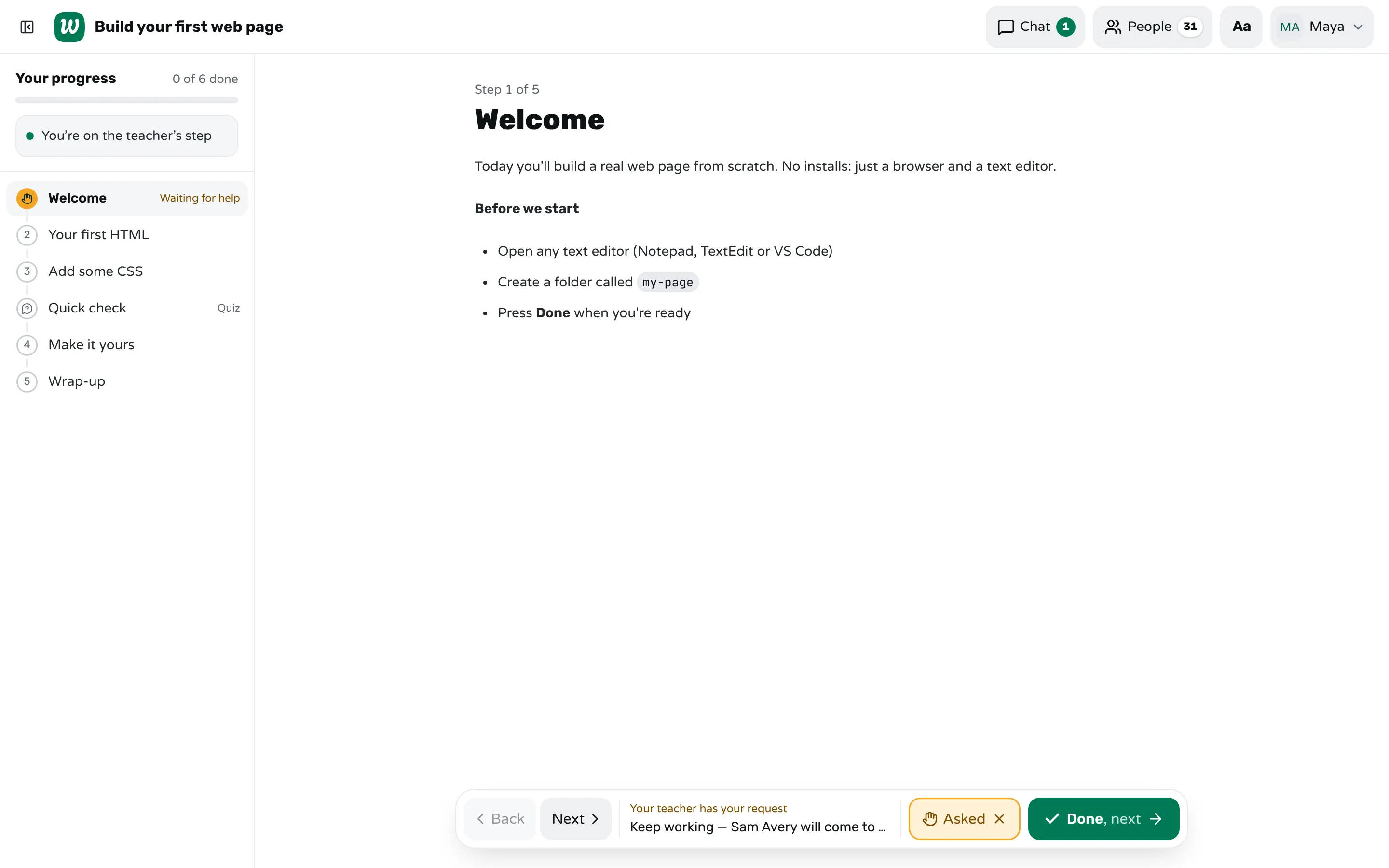Screen dimensions: 1389x868
Task: Click the step 2 number circle
Action: point(27,235)
